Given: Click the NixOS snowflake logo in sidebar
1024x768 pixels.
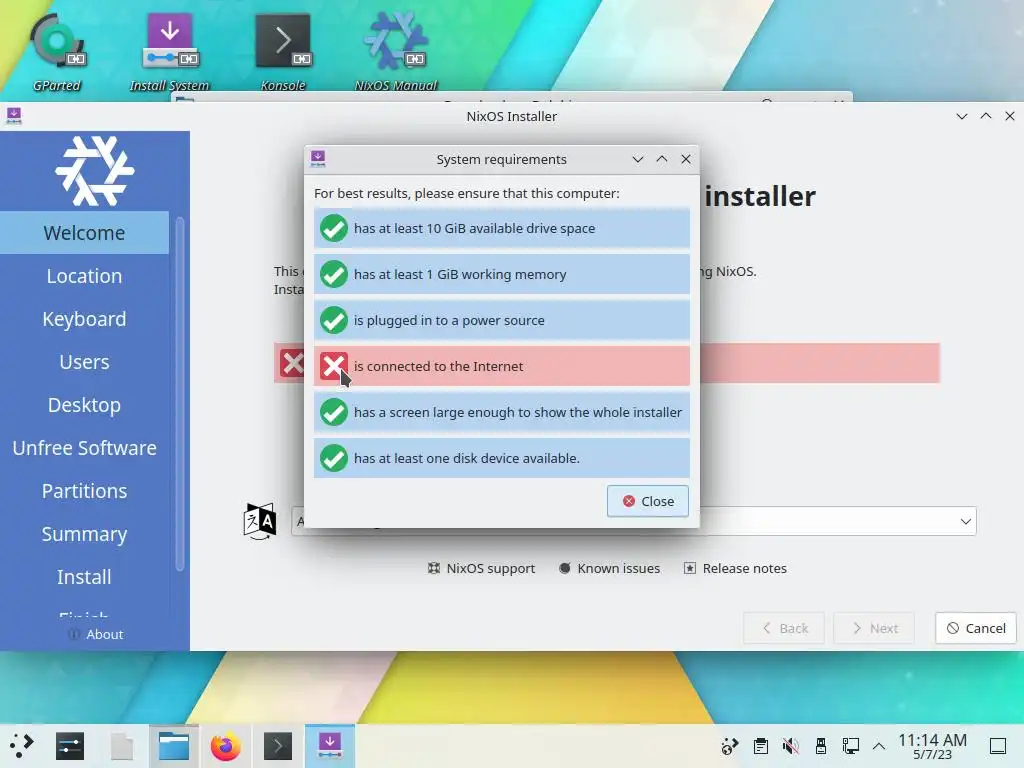Looking at the screenshot, I should coord(95,171).
